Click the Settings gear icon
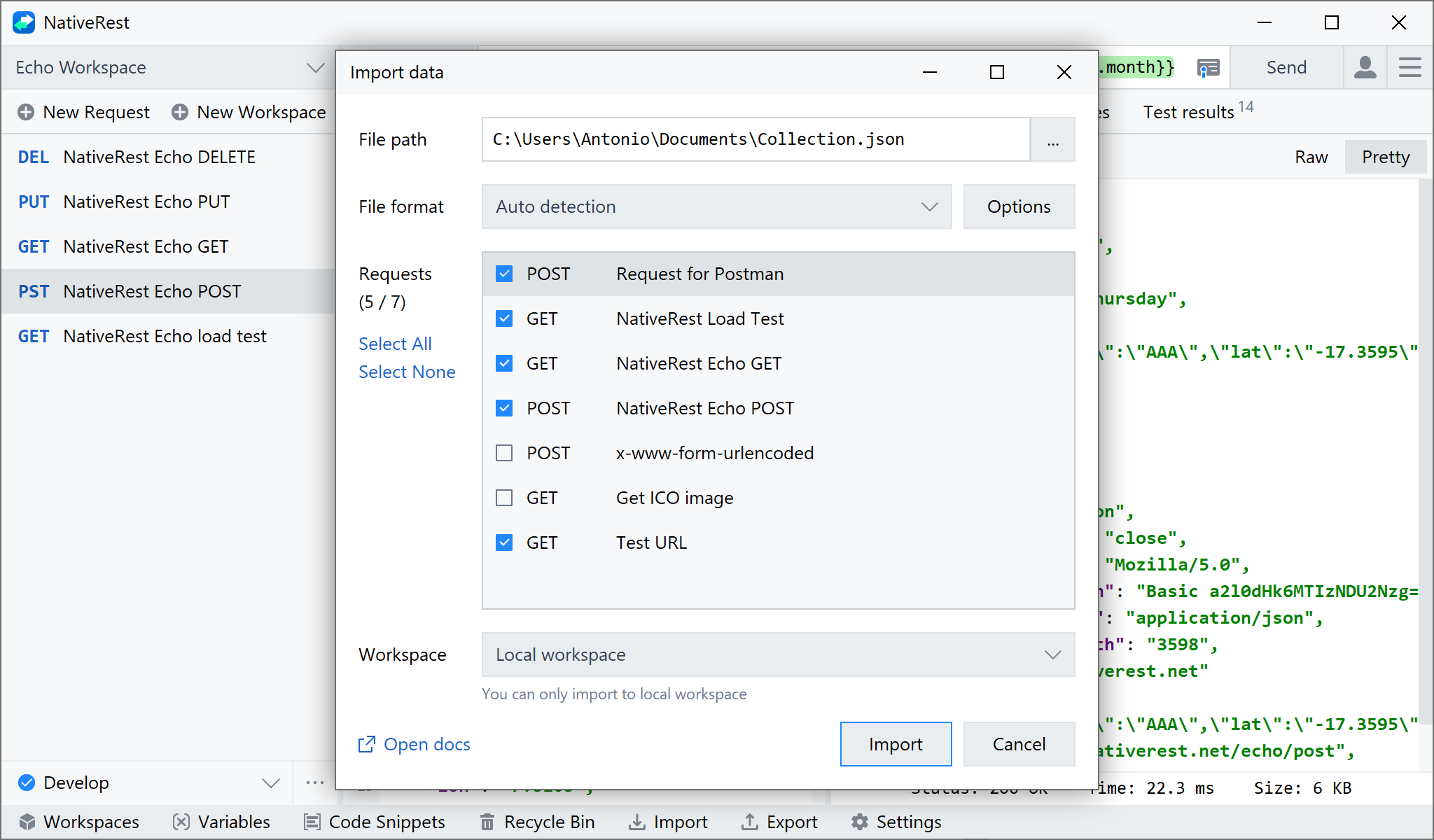 [860, 822]
